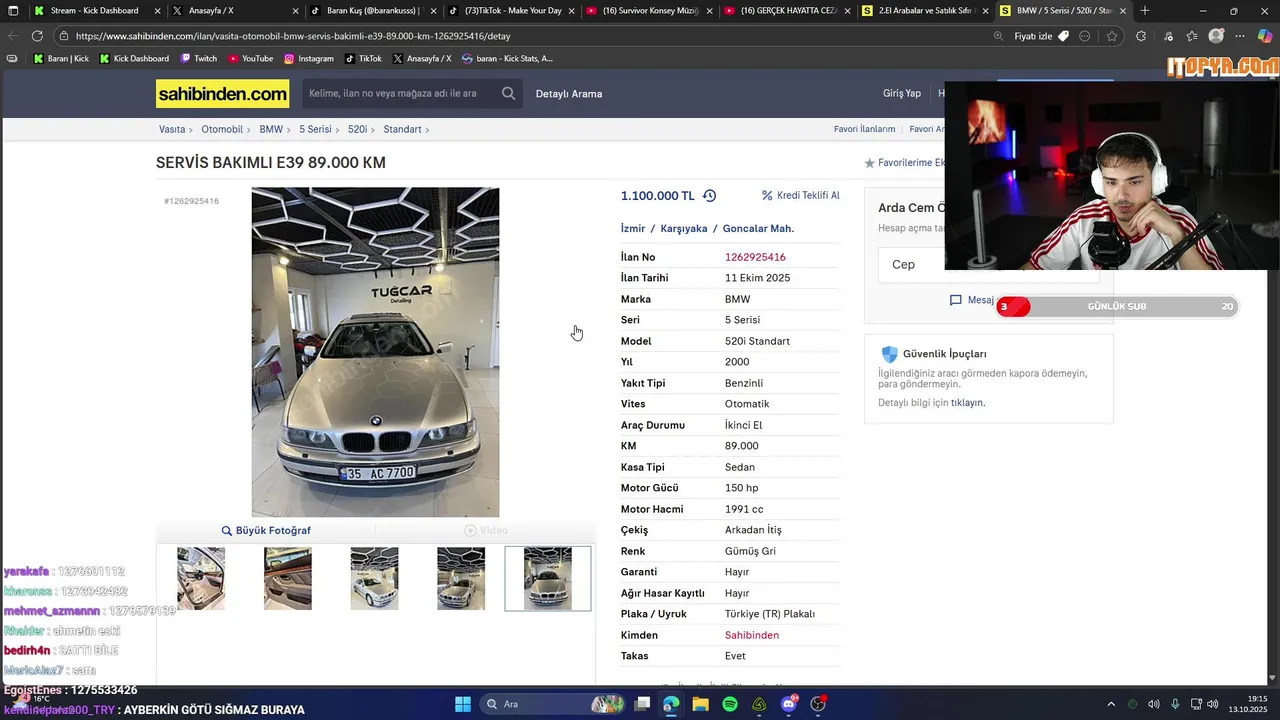Image resolution: width=1280 pixels, height=720 pixels.
Task: Open Instagram bookmark
Action: point(309,58)
